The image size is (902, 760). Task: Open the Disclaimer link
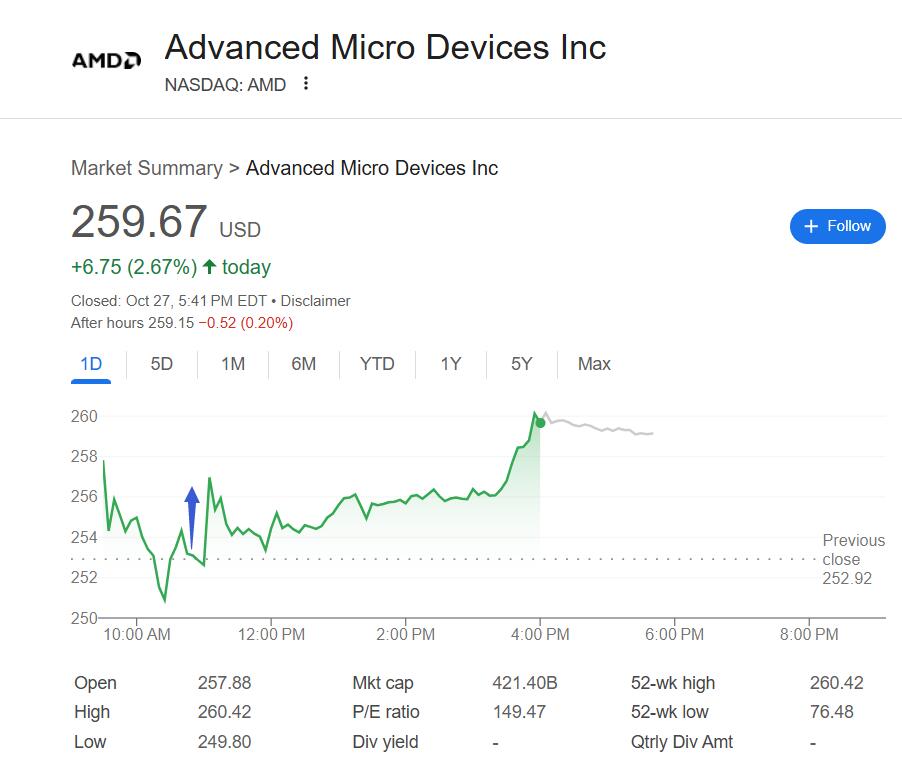pyautogui.click(x=315, y=300)
